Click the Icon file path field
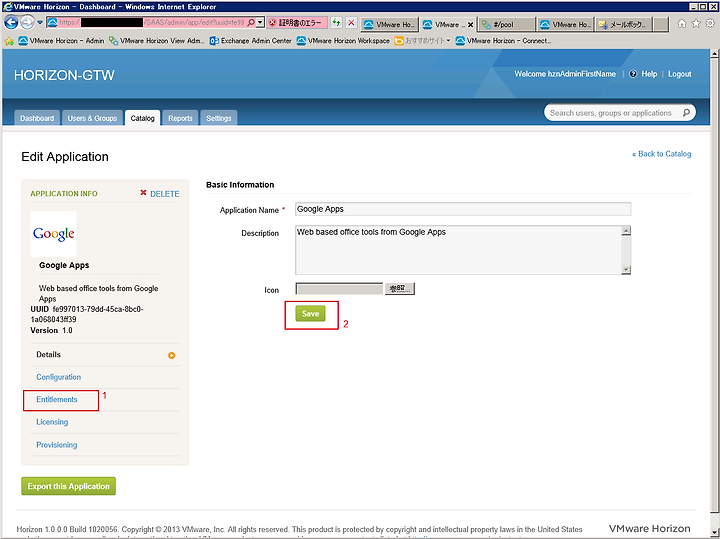The width and height of the screenshot is (720, 539). pyautogui.click(x=339, y=289)
